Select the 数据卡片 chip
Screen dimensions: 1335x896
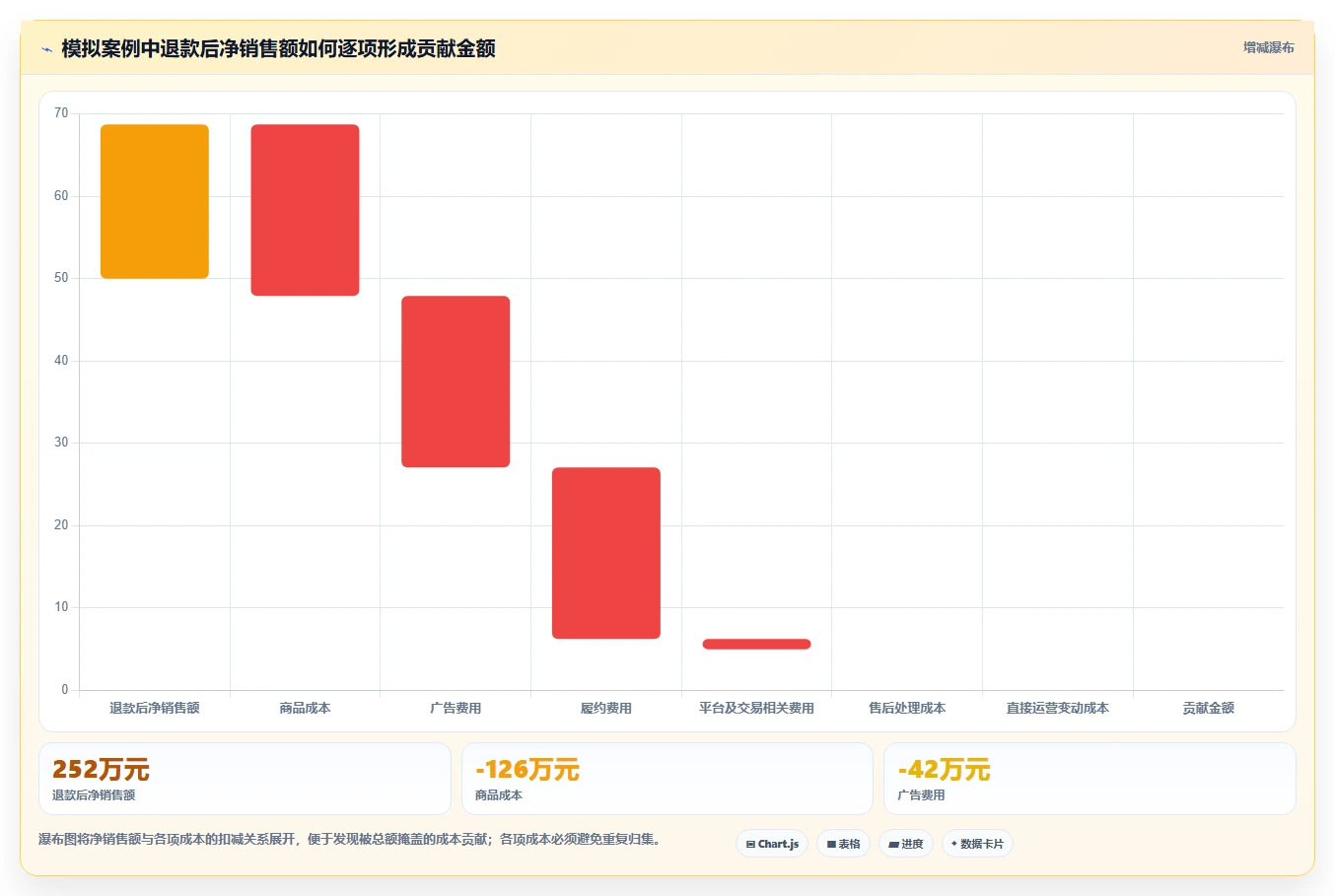tap(977, 844)
